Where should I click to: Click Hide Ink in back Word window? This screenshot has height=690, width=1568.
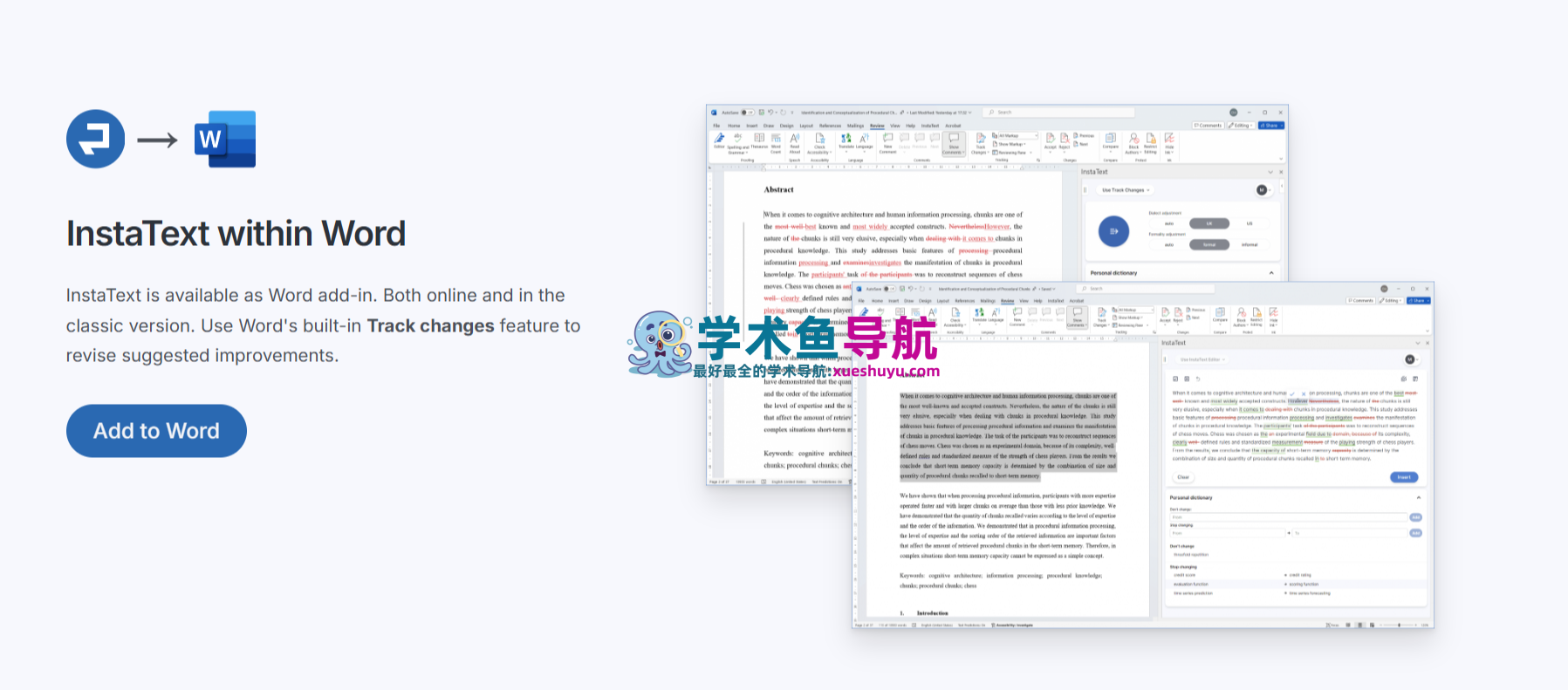(x=1169, y=142)
